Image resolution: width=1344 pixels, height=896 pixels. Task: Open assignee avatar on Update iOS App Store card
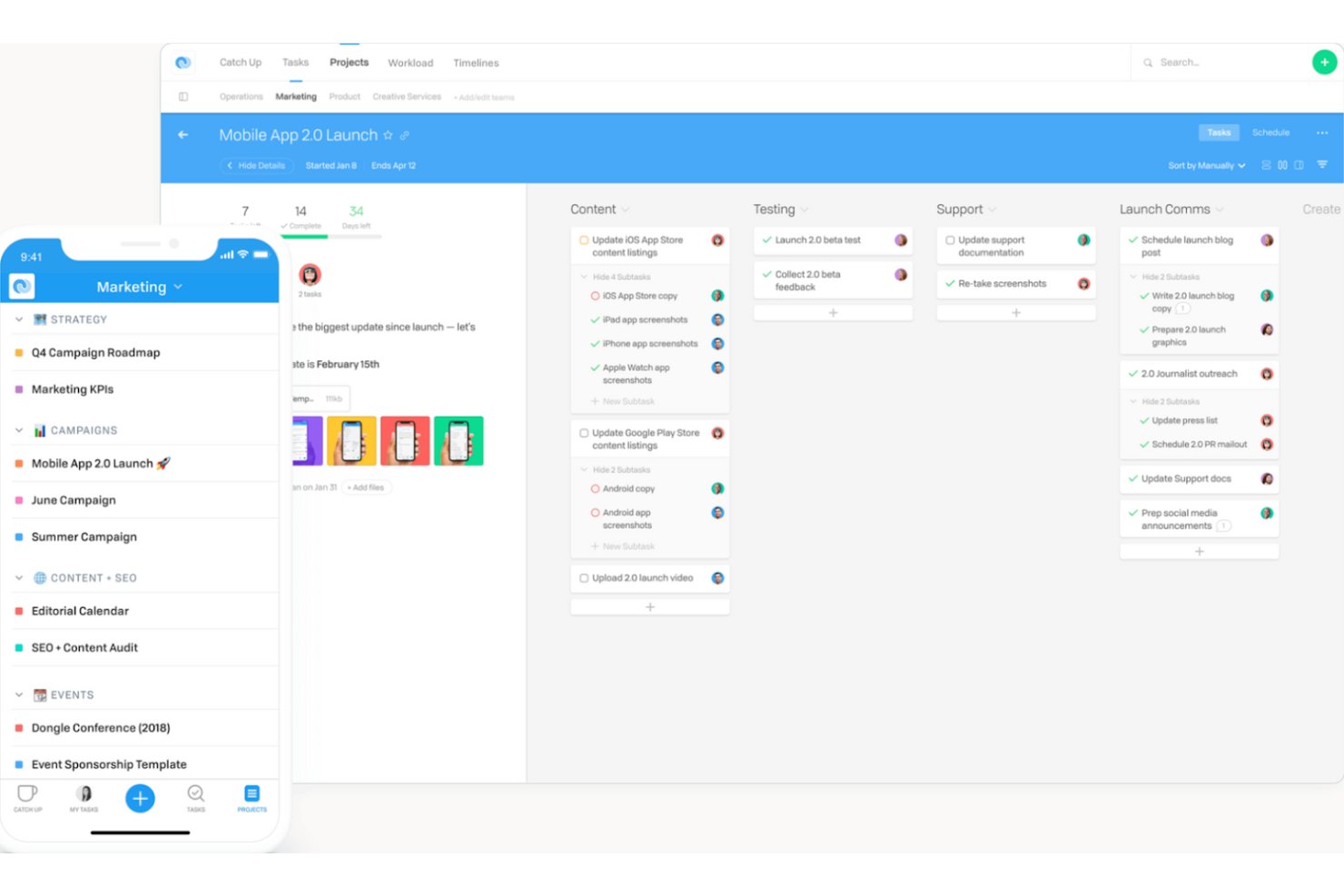tap(717, 241)
